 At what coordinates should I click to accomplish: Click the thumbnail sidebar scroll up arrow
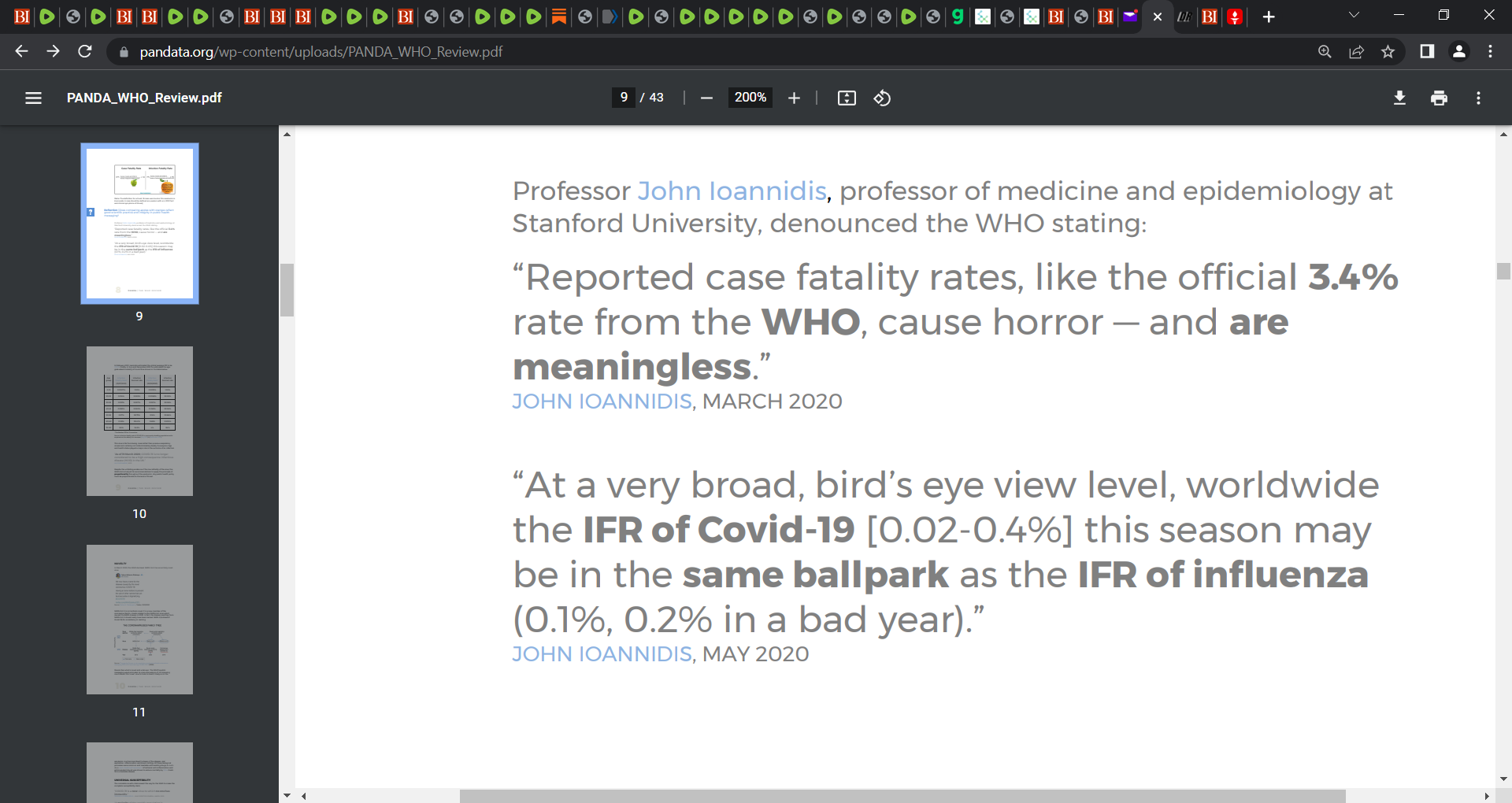(287, 135)
